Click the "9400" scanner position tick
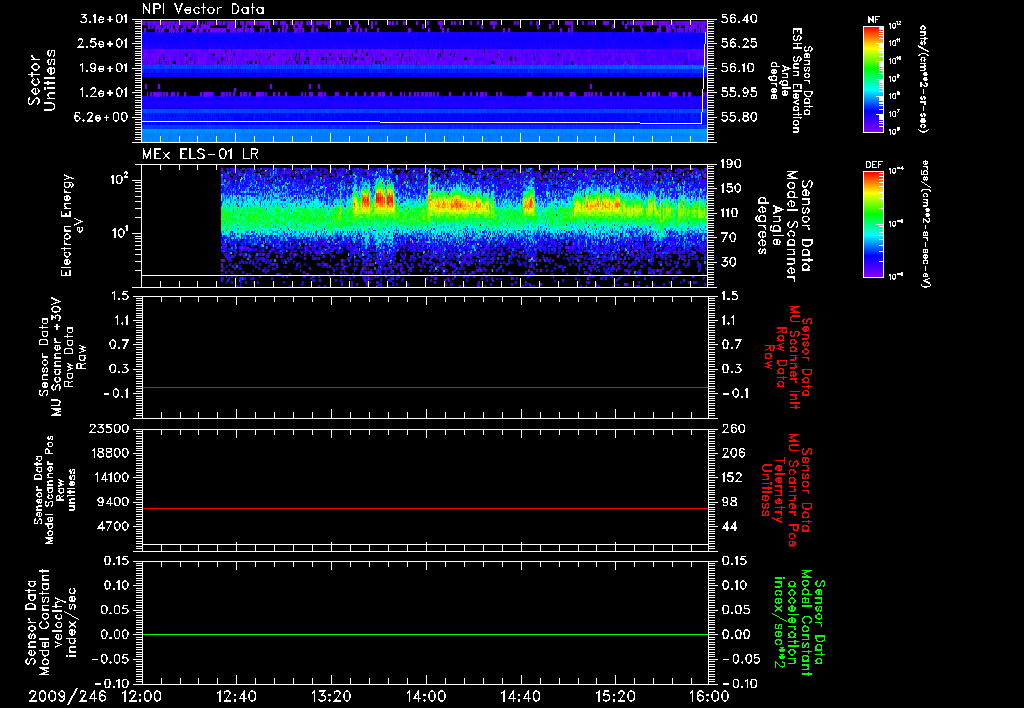 (112, 502)
